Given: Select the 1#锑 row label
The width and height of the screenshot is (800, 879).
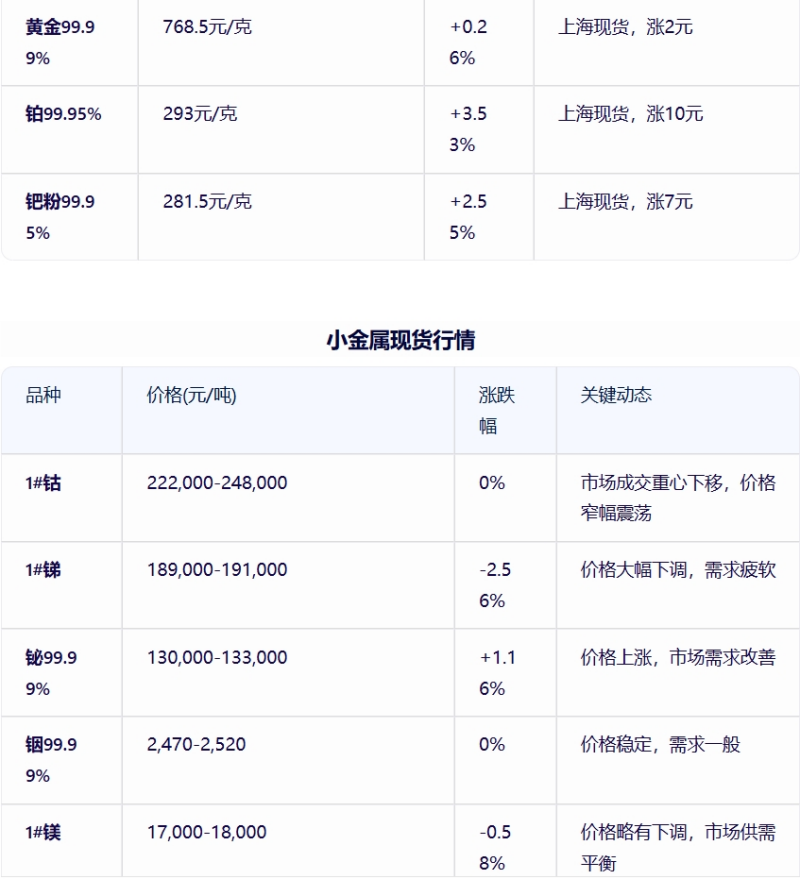Looking at the screenshot, I should pyautogui.click(x=43, y=570).
